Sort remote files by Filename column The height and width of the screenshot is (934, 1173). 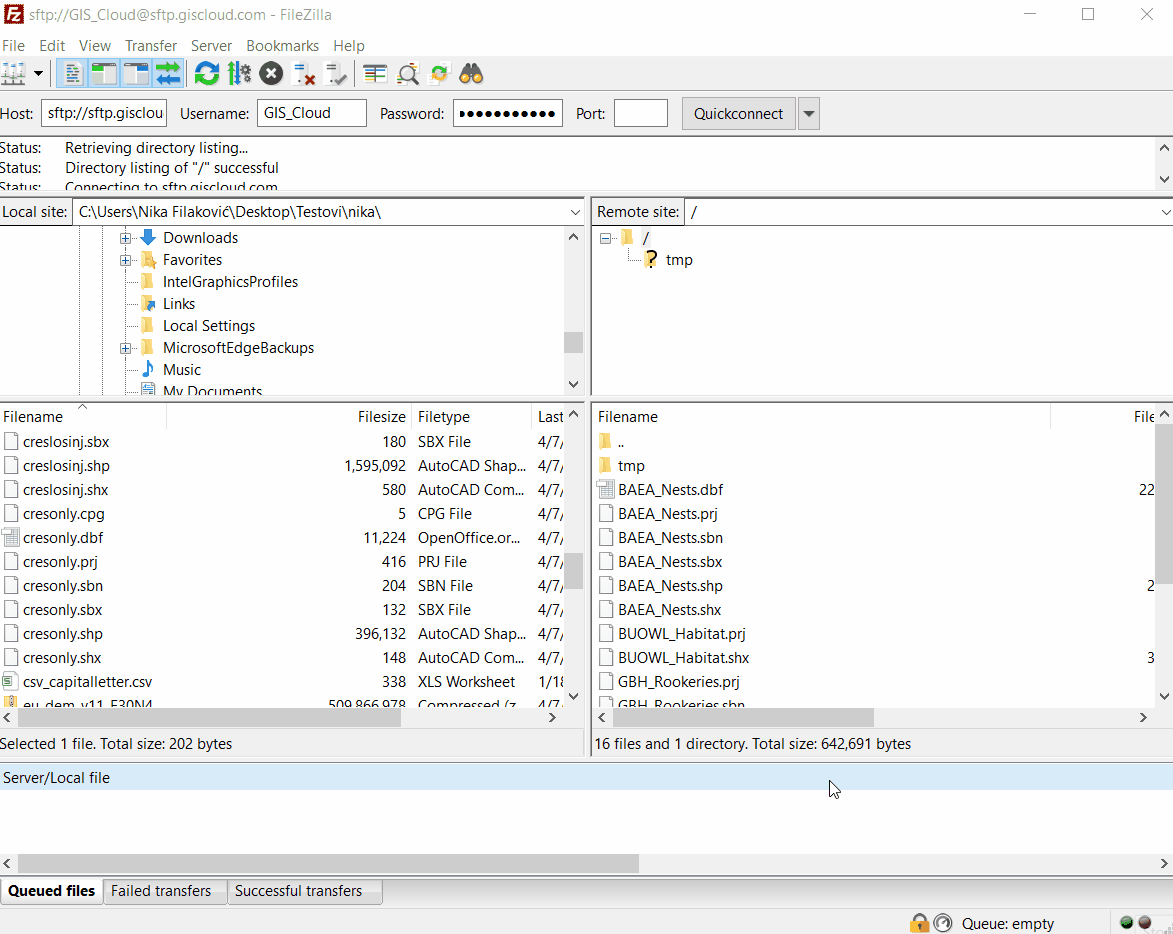(821, 417)
